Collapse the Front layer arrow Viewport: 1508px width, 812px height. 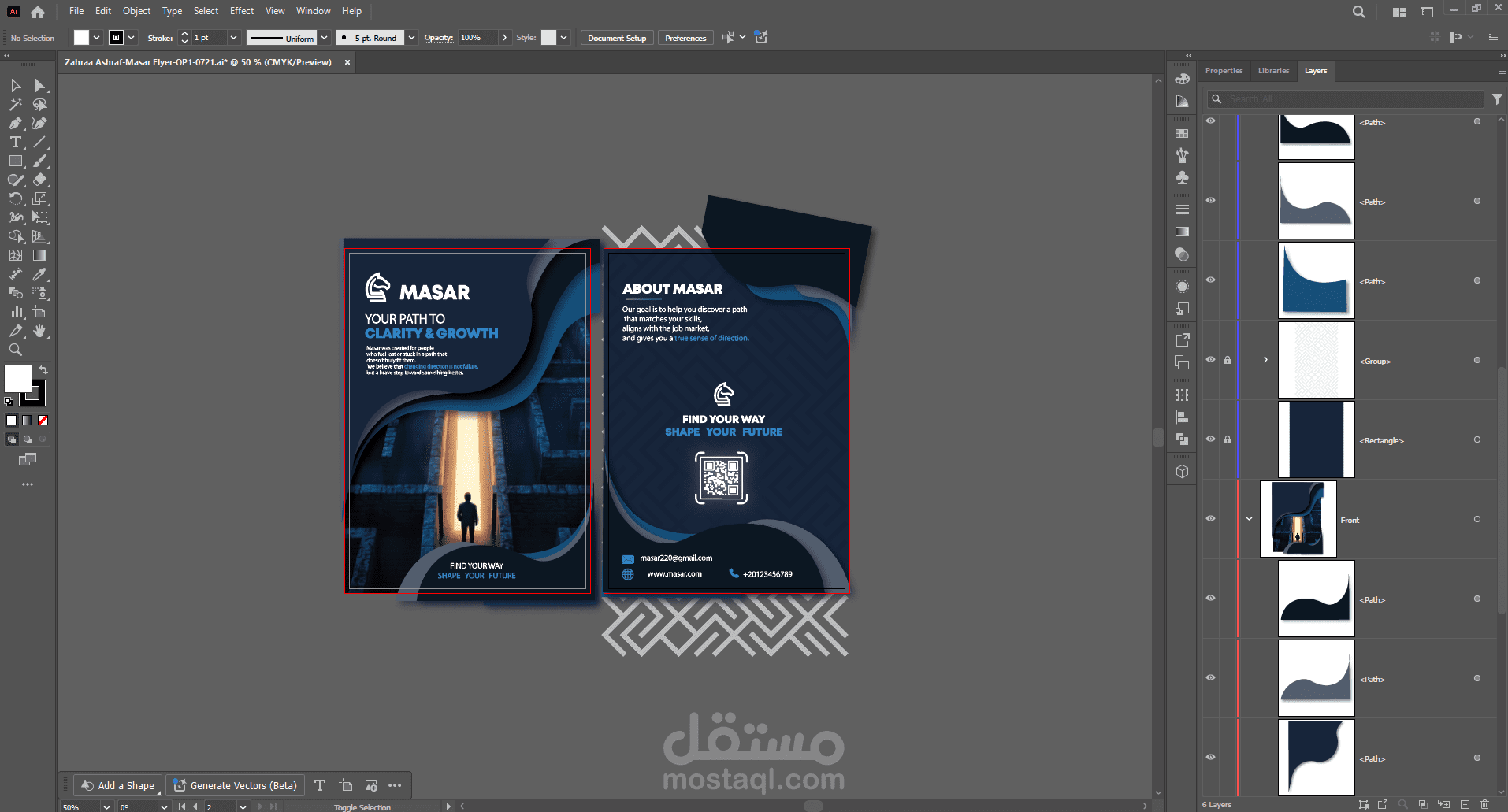tap(1250, 519)
